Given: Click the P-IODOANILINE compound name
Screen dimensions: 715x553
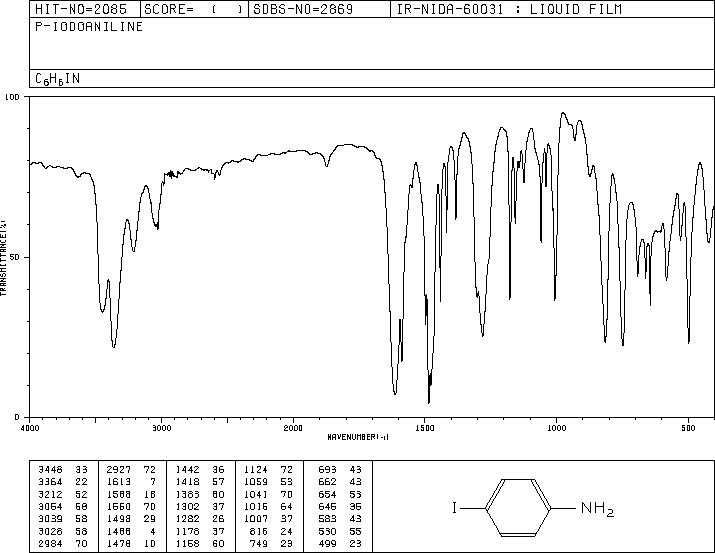Looking at the screenshot, I should tap(89, 27).
